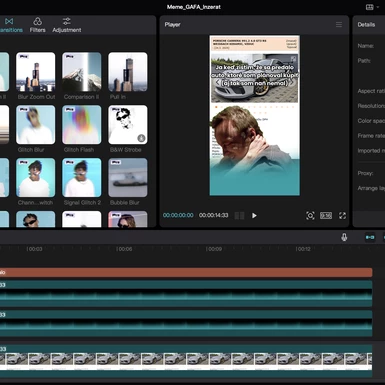385x385 pixels.
Task: Select the Glitch Flash transition thumbnail
Action: click(82, 125)
